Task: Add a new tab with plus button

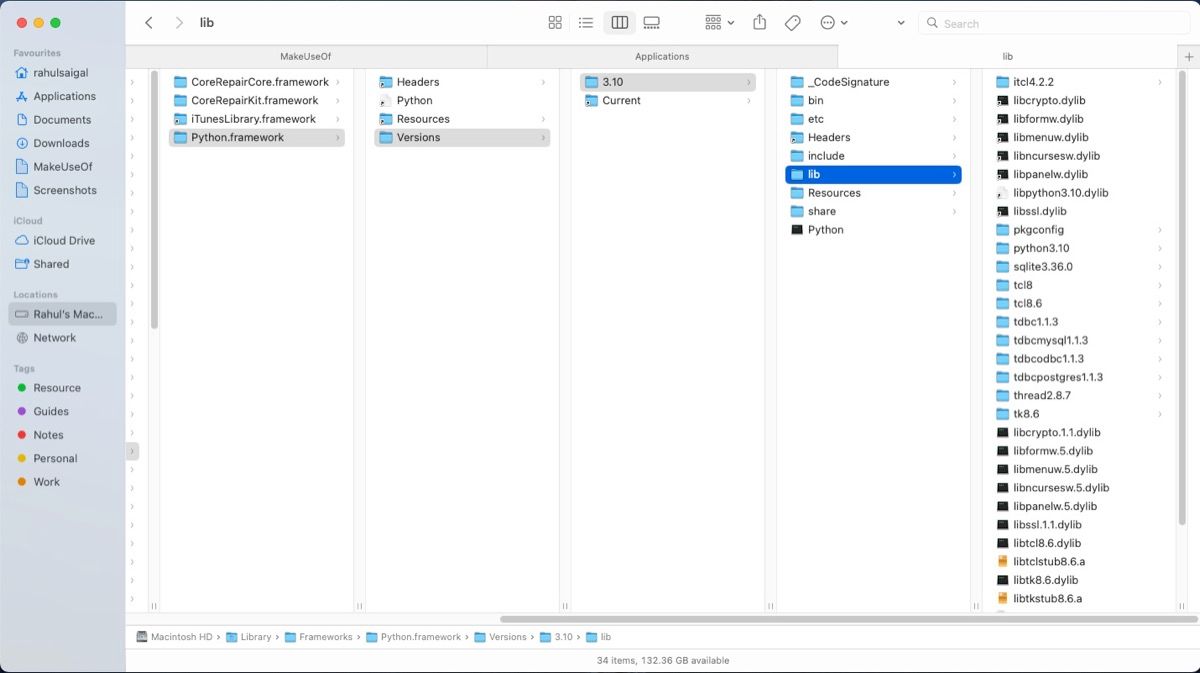Action: click(1189, 57)
